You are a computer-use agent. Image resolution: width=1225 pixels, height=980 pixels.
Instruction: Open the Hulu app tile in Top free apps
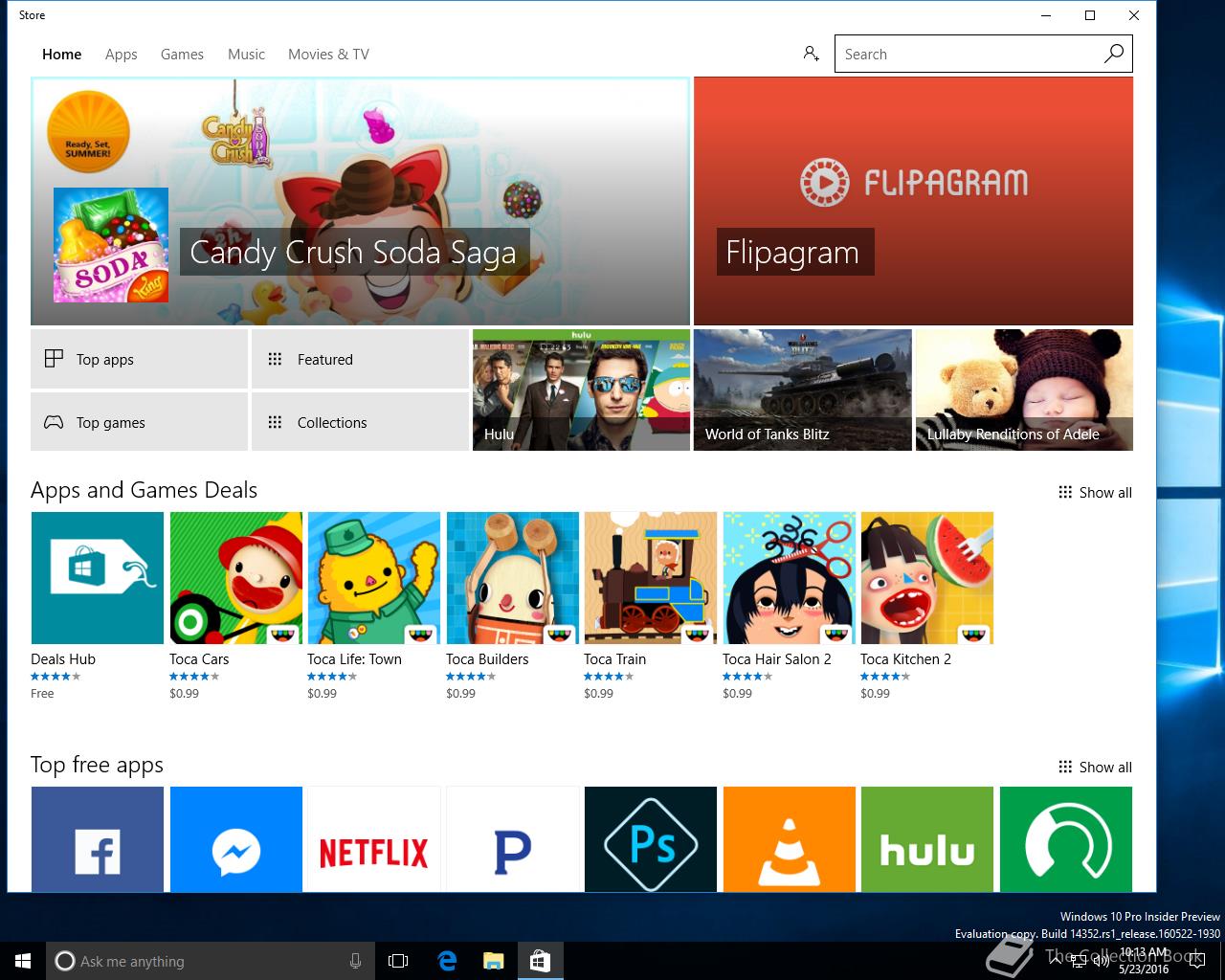click(x=927, y=839)
